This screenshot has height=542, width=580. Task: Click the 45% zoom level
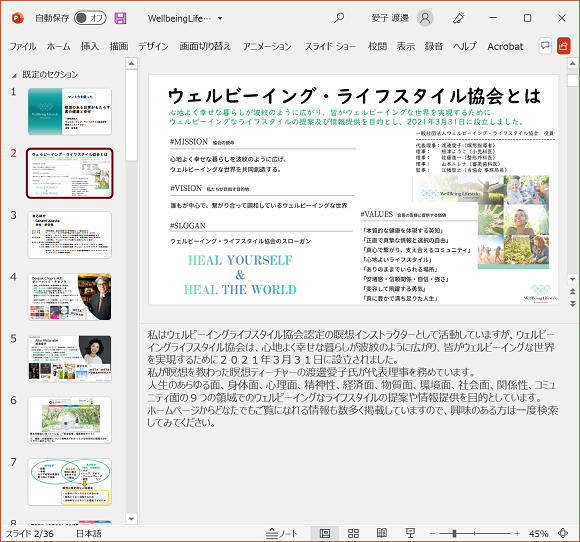tap(538, 533)
